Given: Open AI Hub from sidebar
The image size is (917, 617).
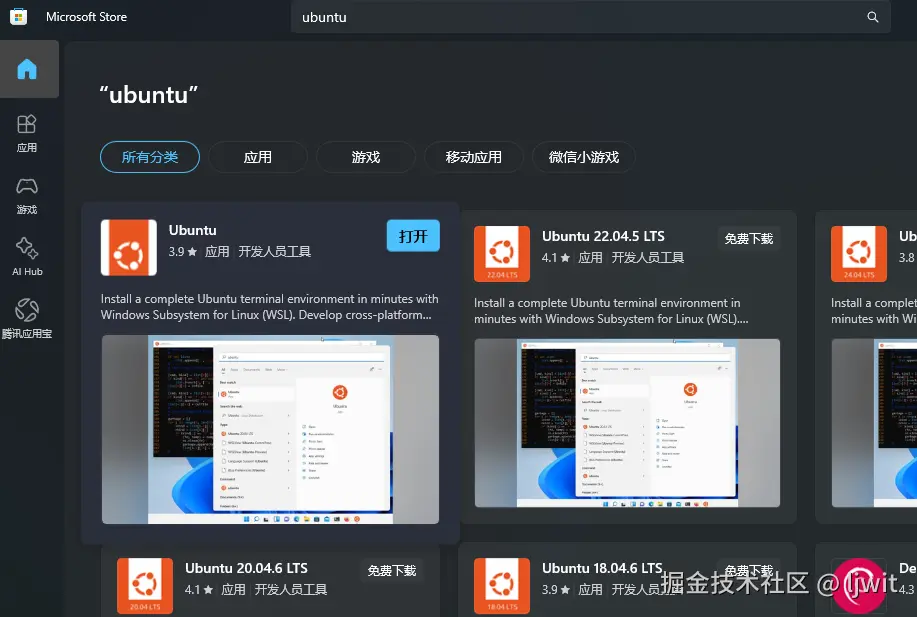Looking at the screenshot, I should point(27,257).
